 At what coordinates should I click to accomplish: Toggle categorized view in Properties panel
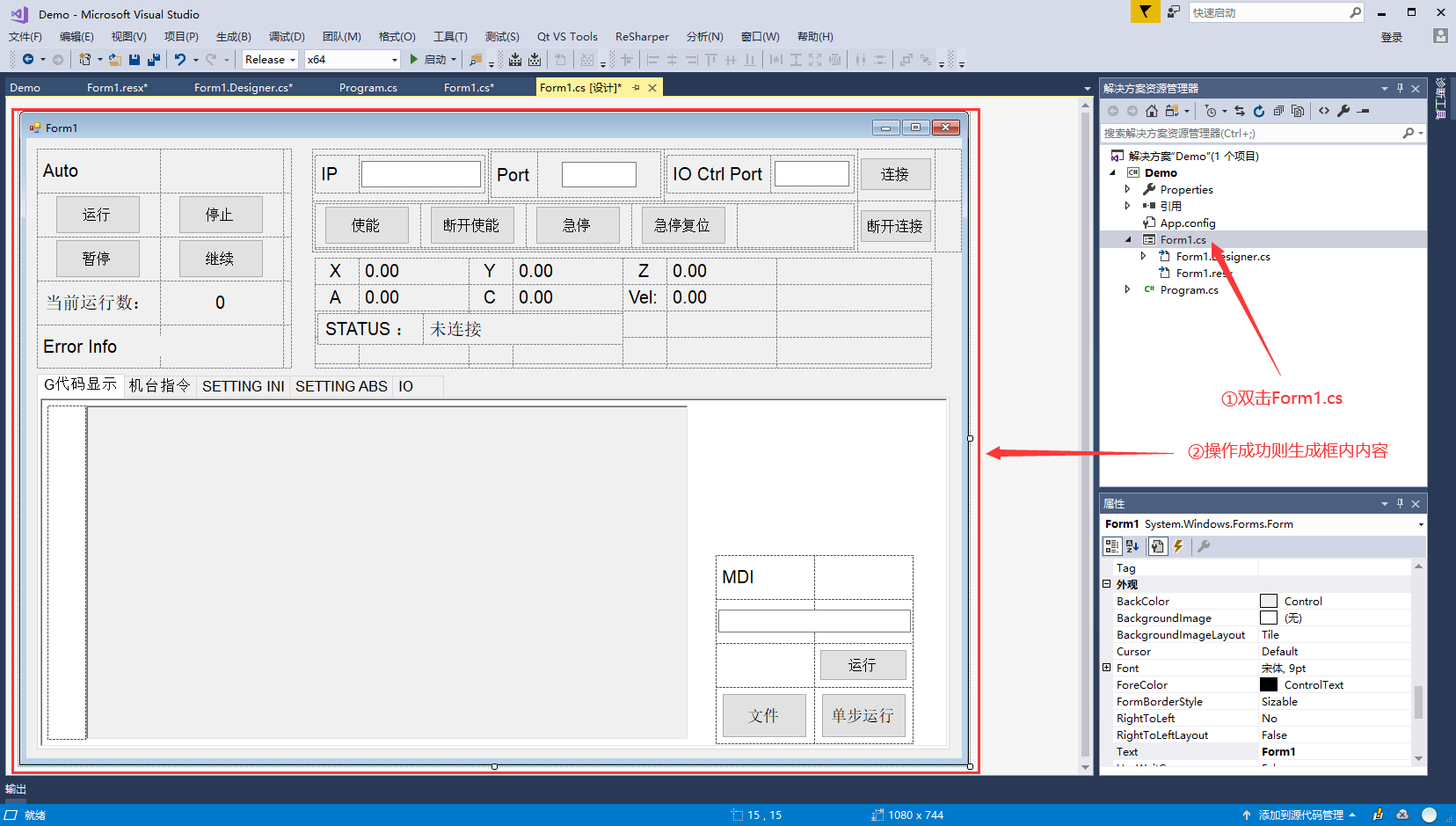pos(1112,546)
